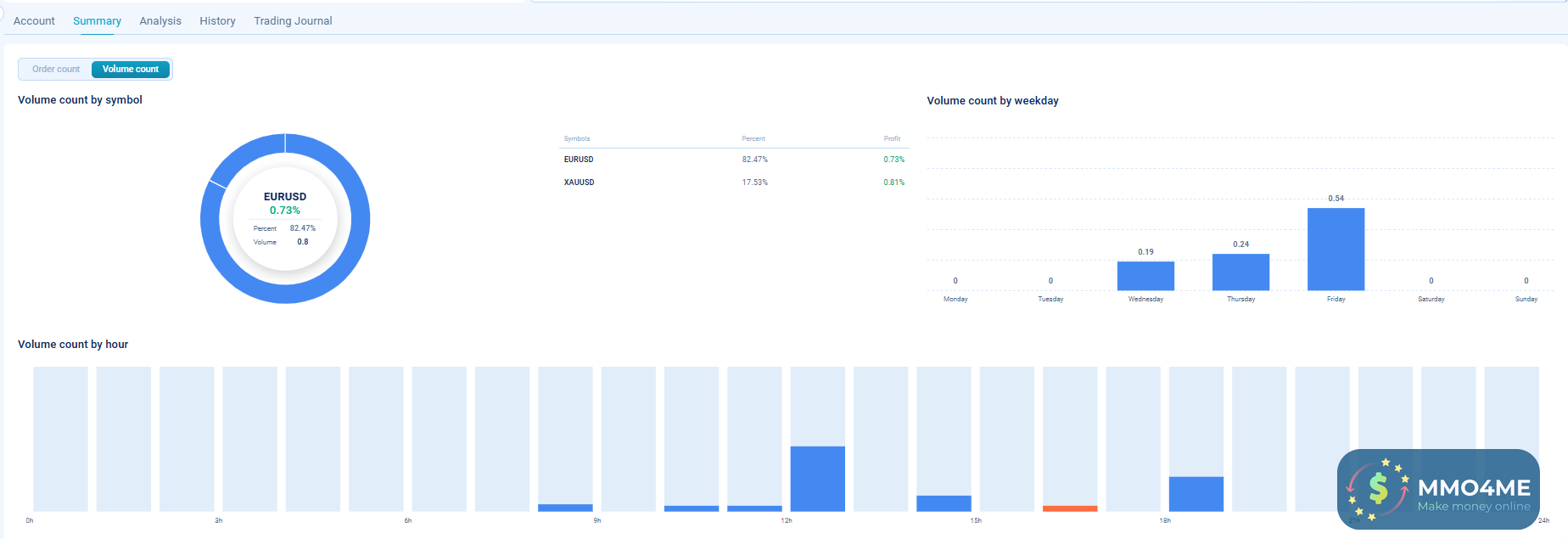Open the History tab
The image size is (1568, 539).
pyautogui.click(x=217, y=20)
